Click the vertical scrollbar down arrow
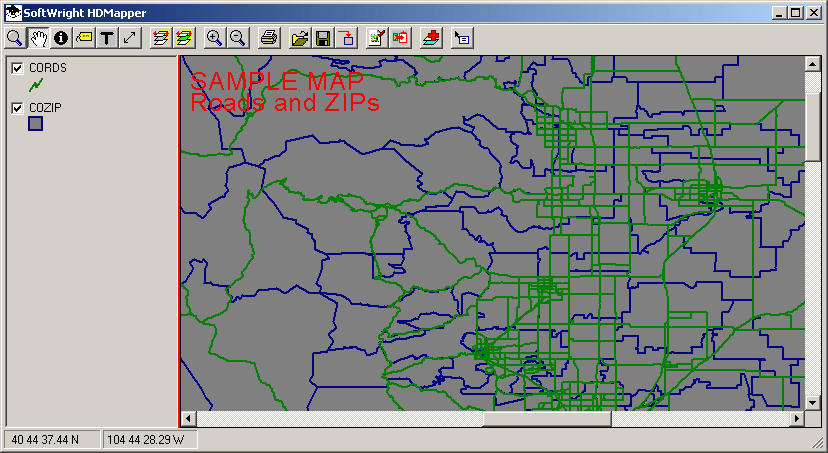828x453 pixels. tap(812, 403)
